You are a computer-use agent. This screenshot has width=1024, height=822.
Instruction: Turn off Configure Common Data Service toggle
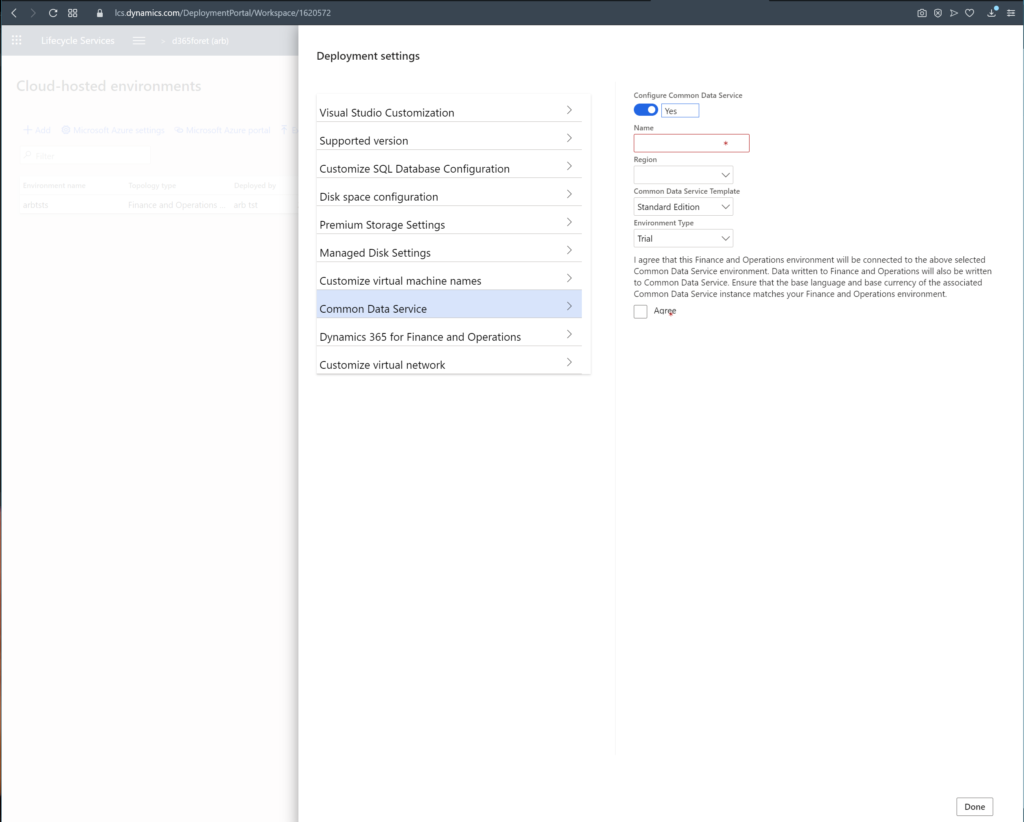coord(646,110)
